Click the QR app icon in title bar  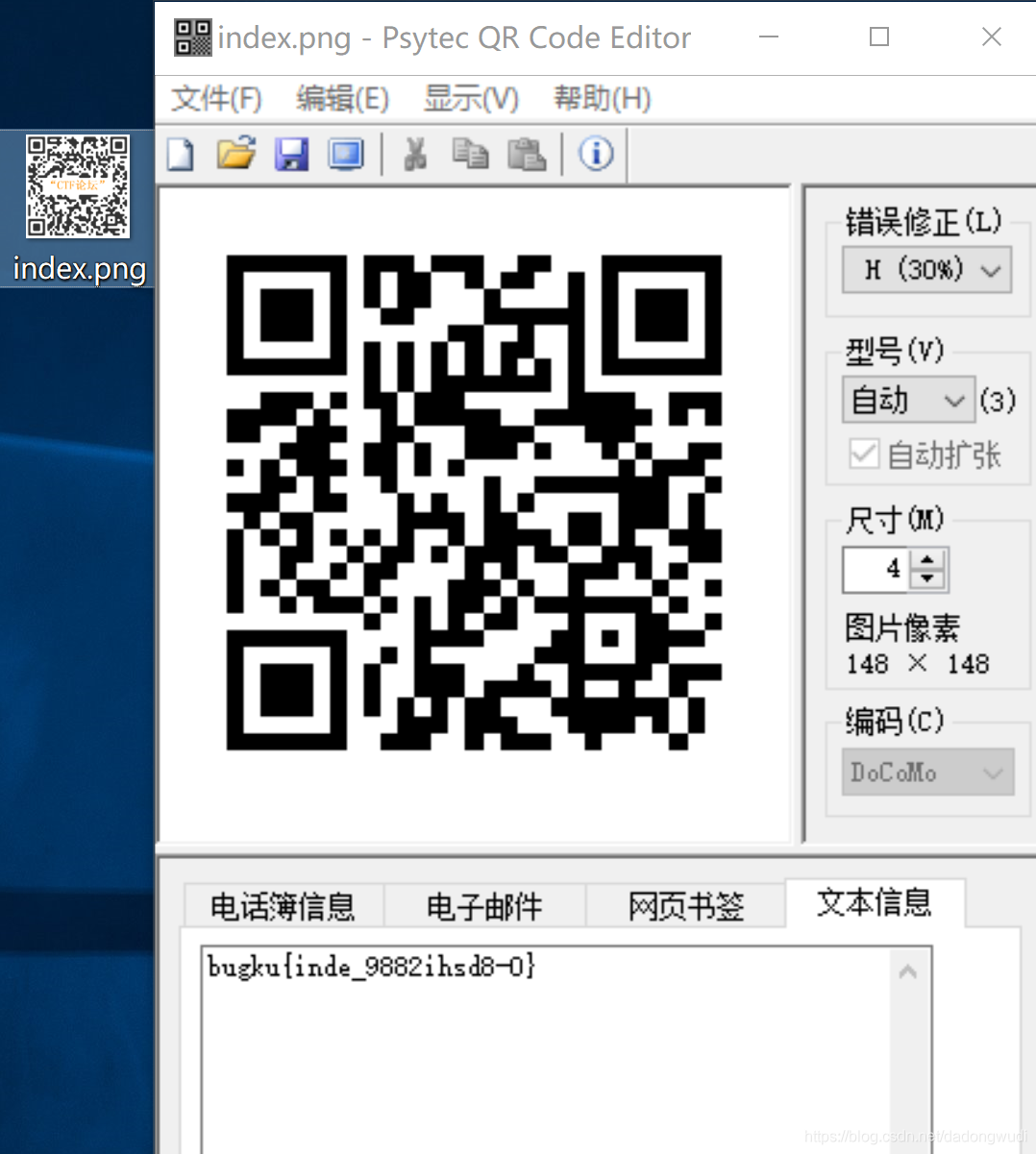pos(192,37)
